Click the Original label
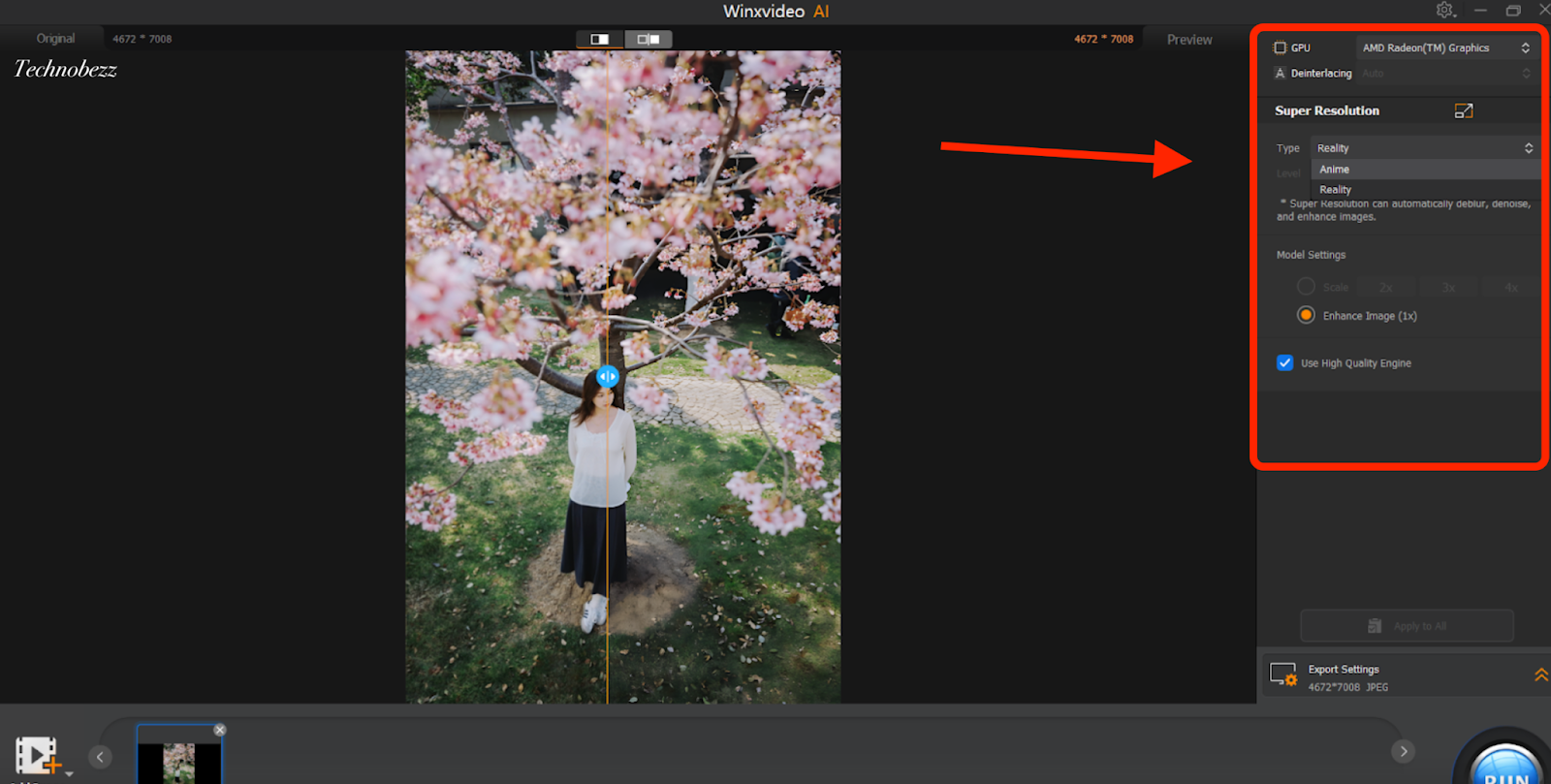 click(55, 39)
